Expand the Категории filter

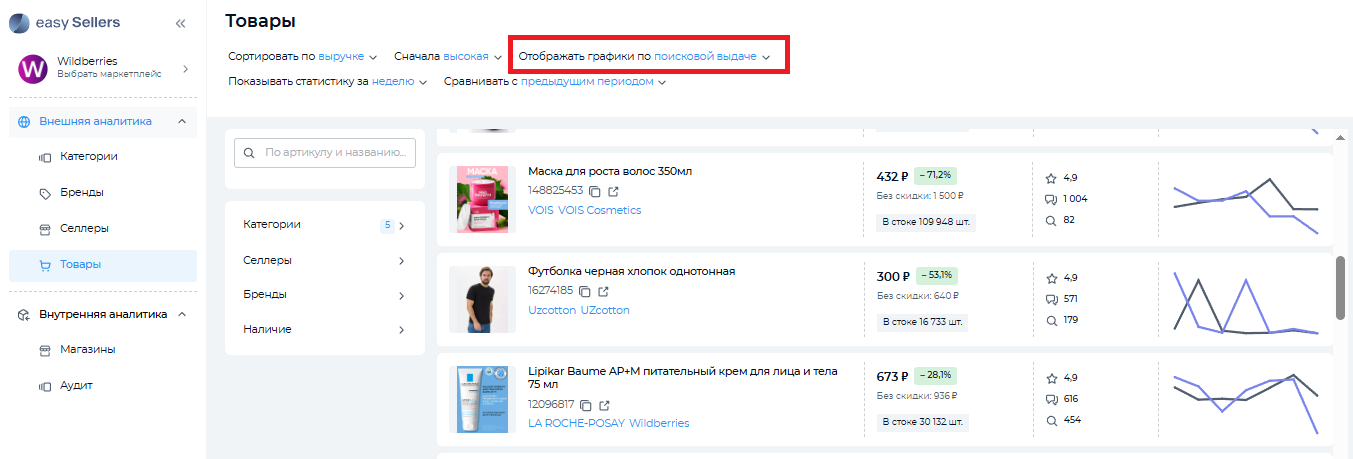tap(325, 225)
